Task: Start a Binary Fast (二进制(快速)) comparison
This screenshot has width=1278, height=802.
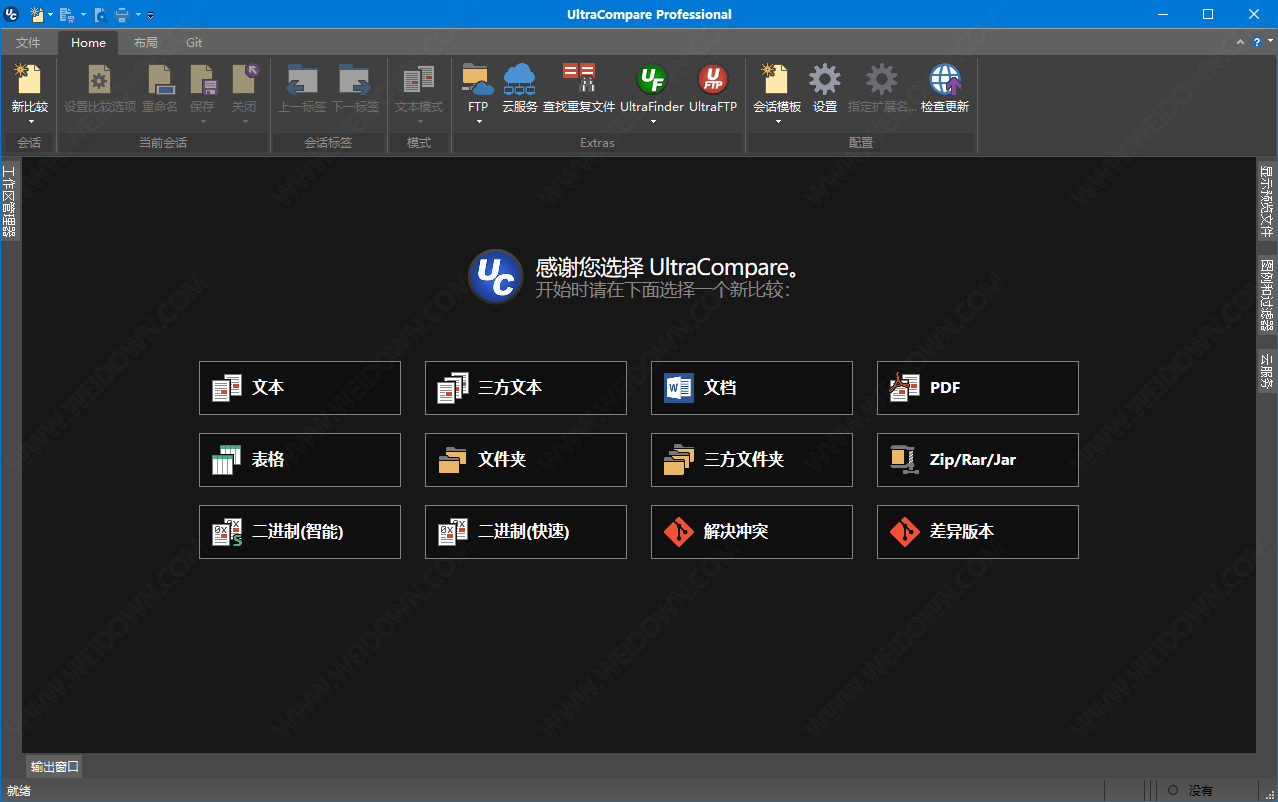Action: [526, 532]
